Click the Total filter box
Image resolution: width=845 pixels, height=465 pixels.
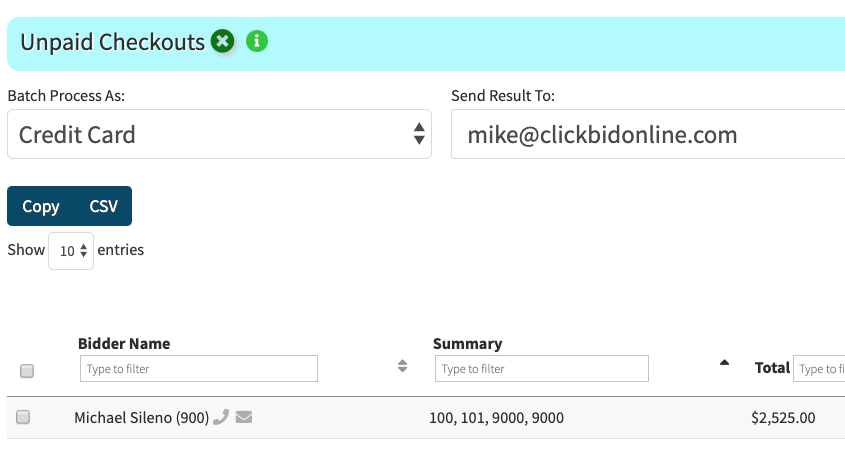tap(819, 369)
